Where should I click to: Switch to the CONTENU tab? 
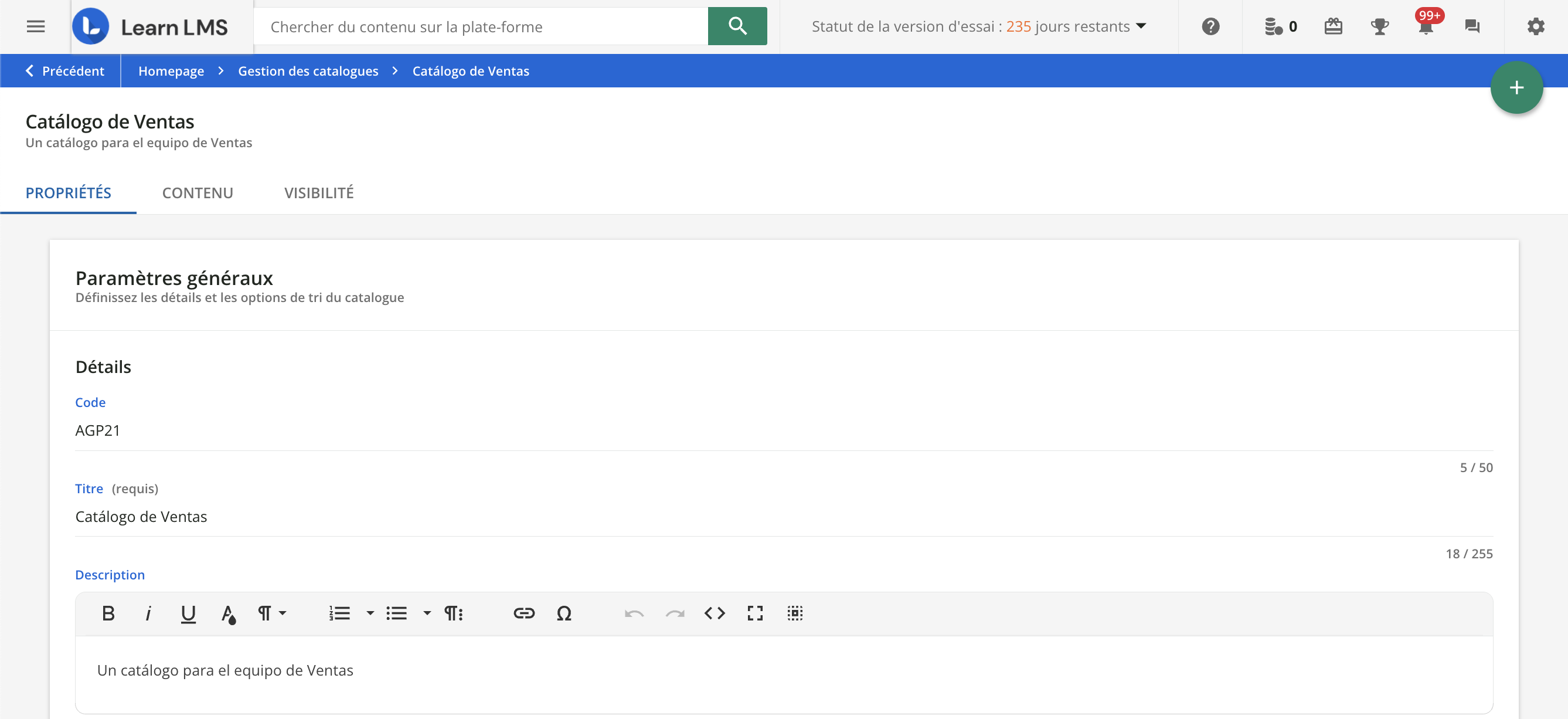197,193
